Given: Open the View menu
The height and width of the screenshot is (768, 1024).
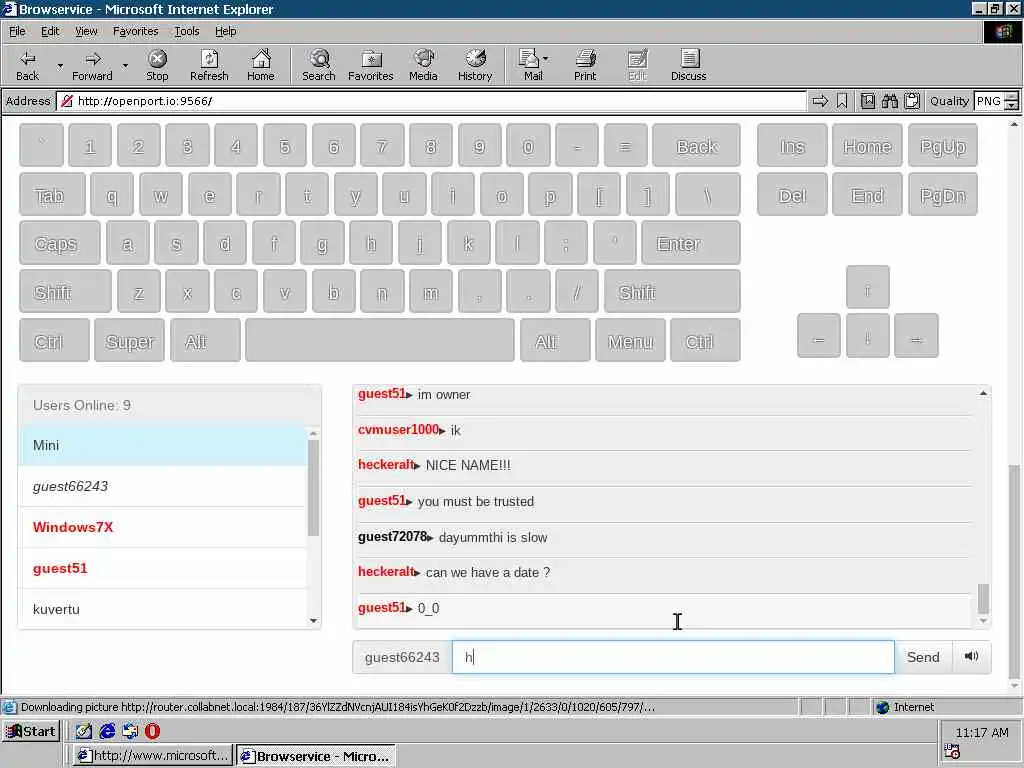Looking at the screenshot, I should point(86,31).
